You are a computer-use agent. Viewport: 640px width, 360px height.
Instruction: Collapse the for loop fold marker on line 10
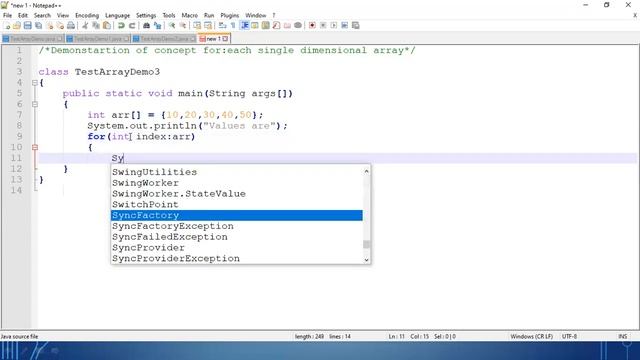pyautogui.click(x=35, y=147)
